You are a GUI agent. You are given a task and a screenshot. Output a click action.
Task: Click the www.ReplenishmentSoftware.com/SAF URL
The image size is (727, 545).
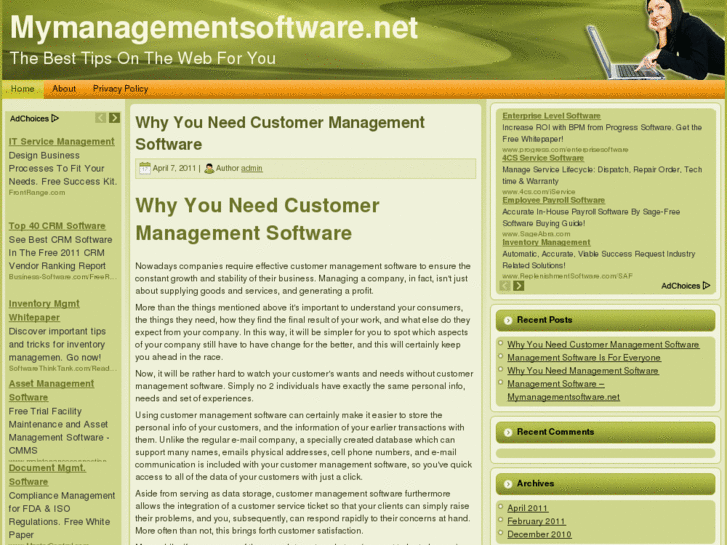[568, 276]
